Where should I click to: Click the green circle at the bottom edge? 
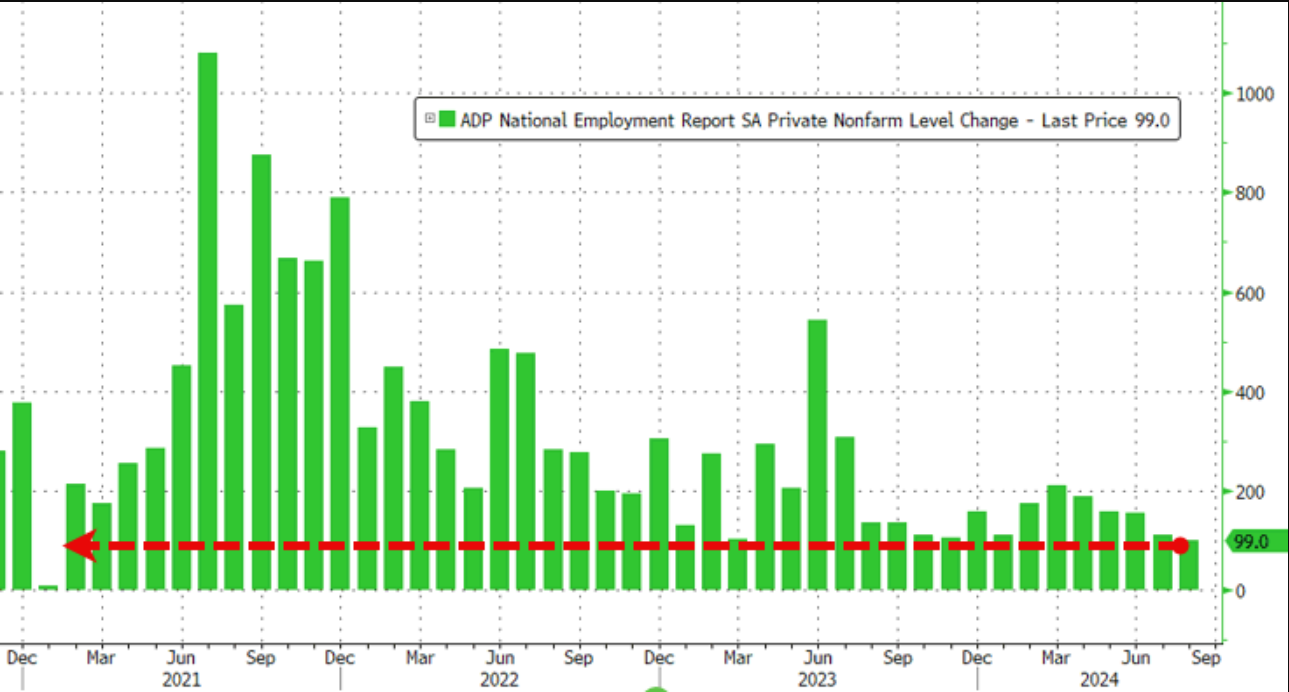pos(656,688)
